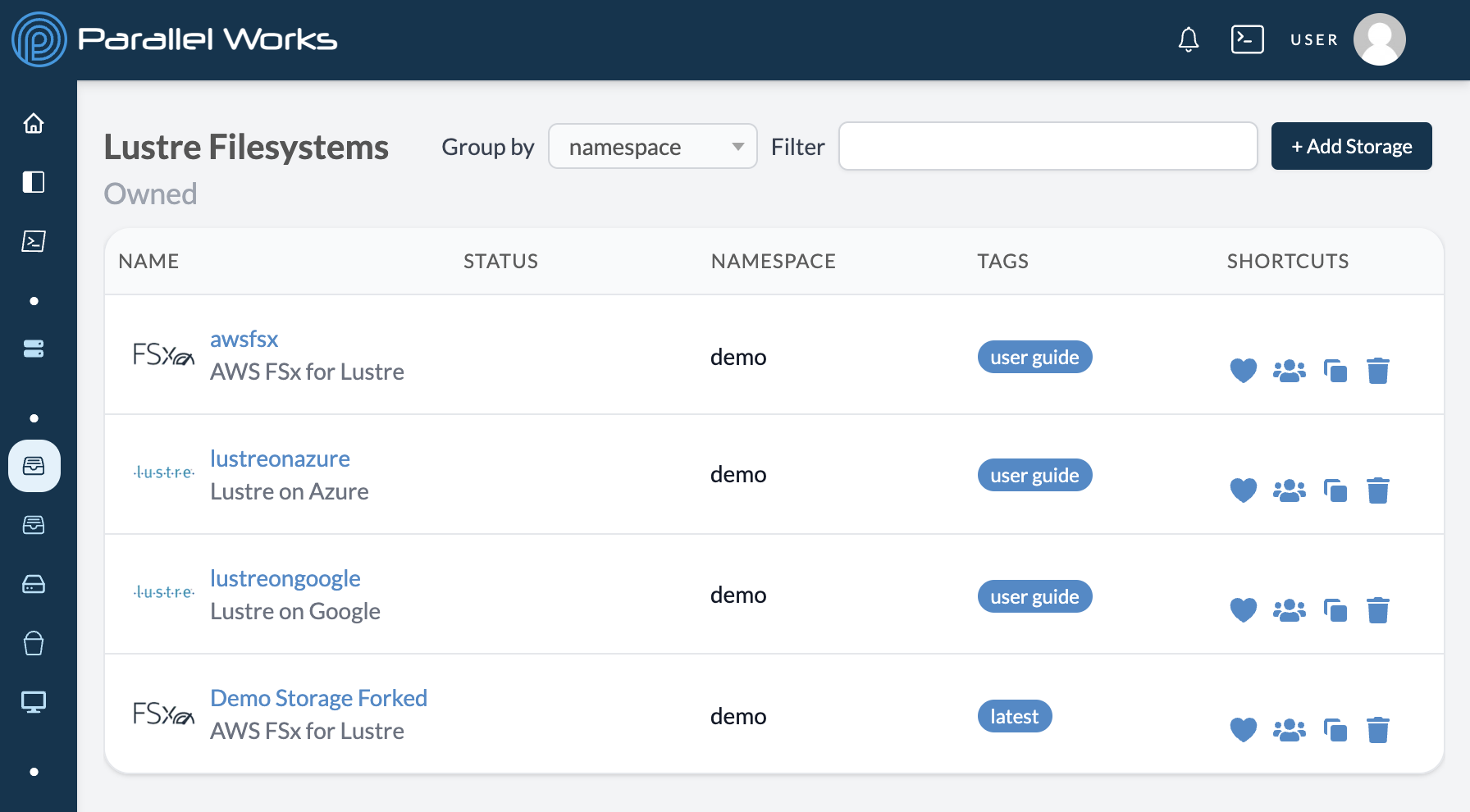
Task: Click the user guide tag for awsfsx
Action: click(x=1034, y=357)
